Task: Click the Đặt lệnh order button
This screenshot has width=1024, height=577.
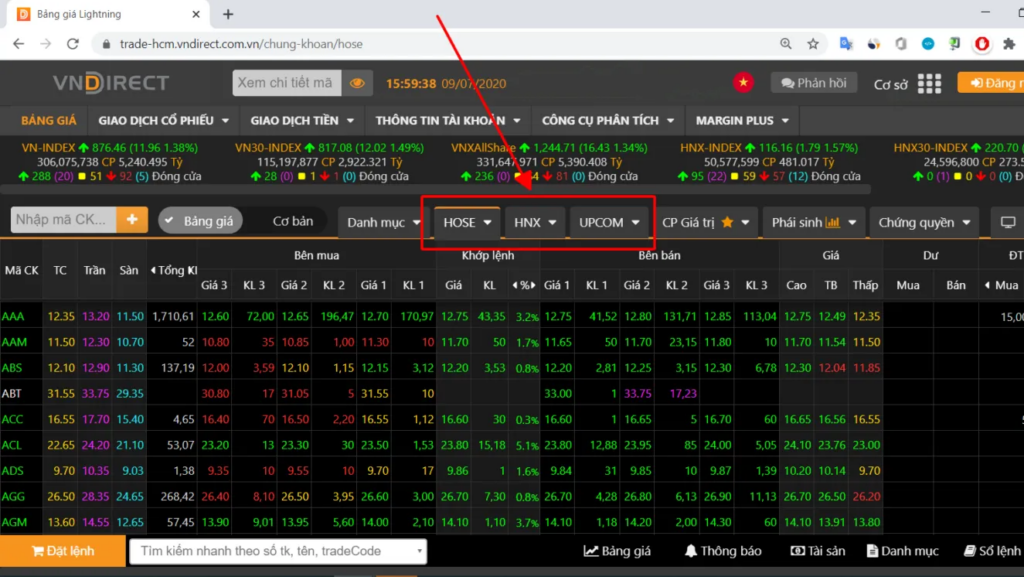Action: [63, 551]
